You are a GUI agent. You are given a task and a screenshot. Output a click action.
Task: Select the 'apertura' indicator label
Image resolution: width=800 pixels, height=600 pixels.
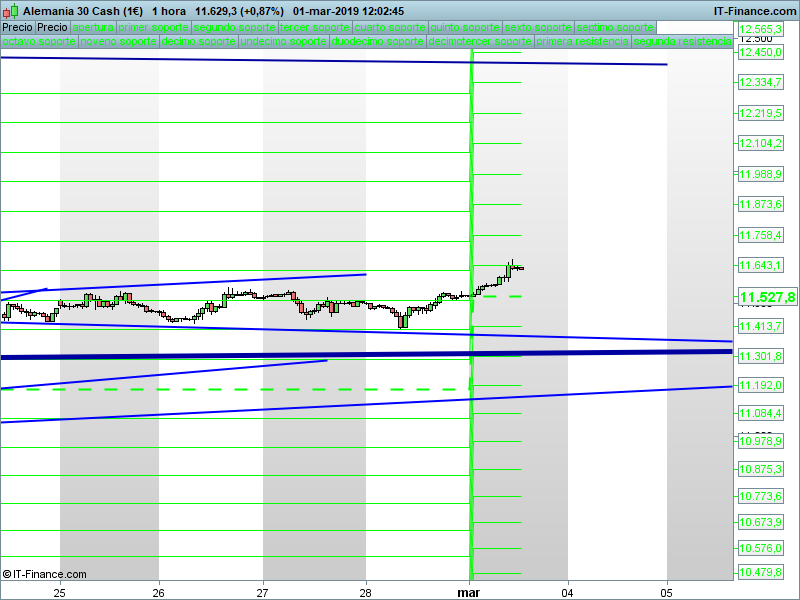[93, 27]
